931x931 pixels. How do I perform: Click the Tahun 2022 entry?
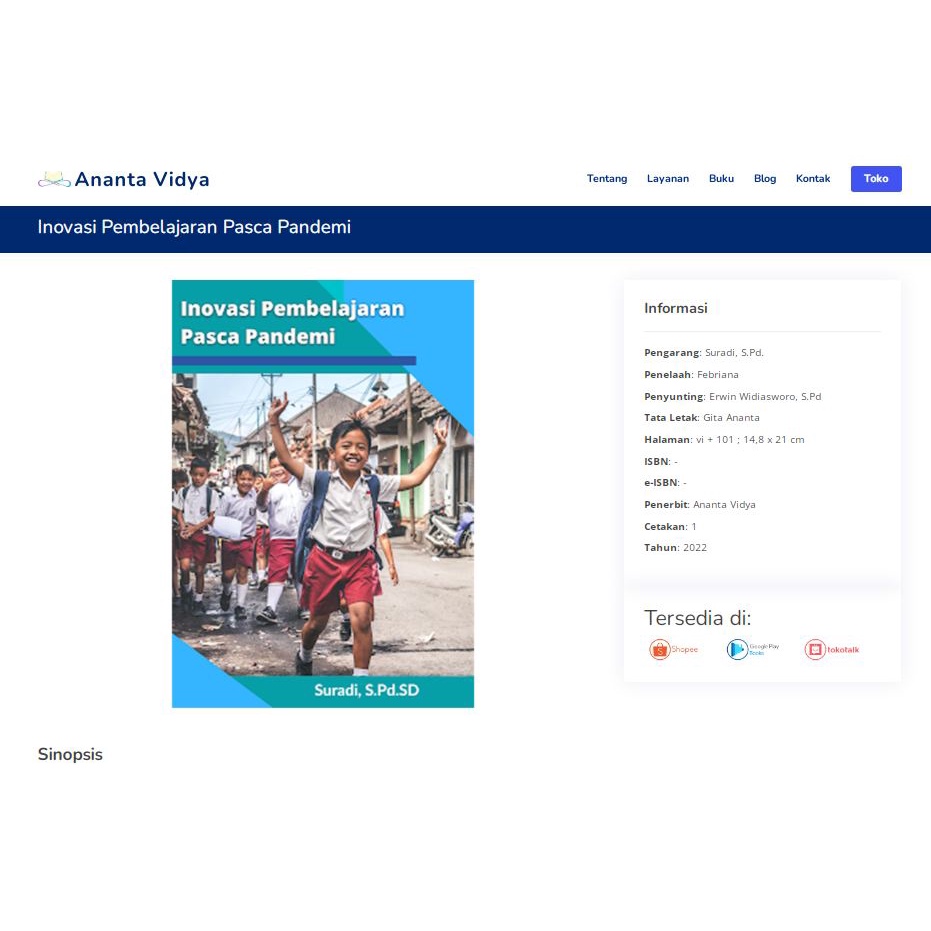(676, 547)
